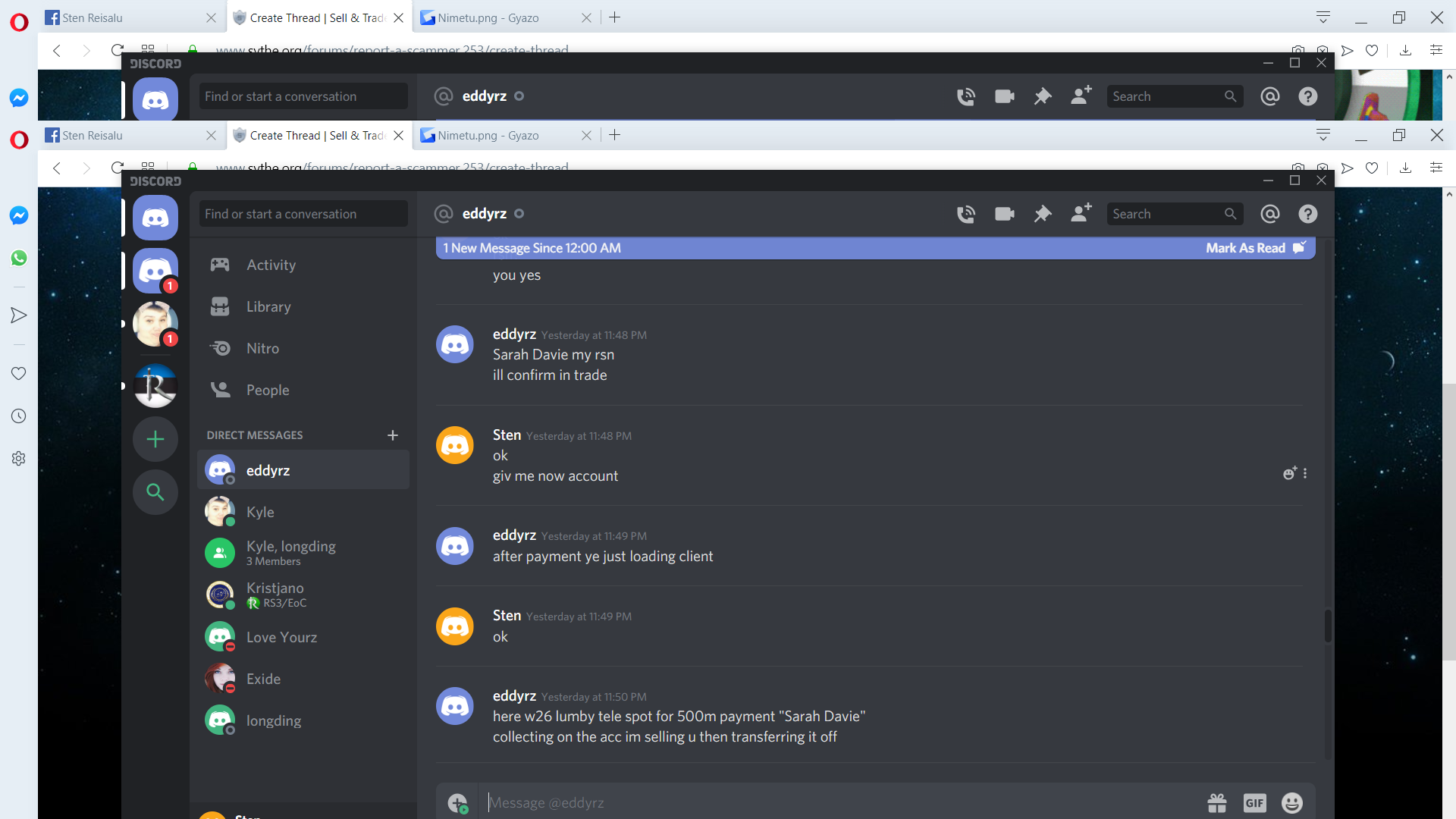Viewport: 1456px width, 819px height.
Task: Open the Library tab
Action: (x=268, y=306)
